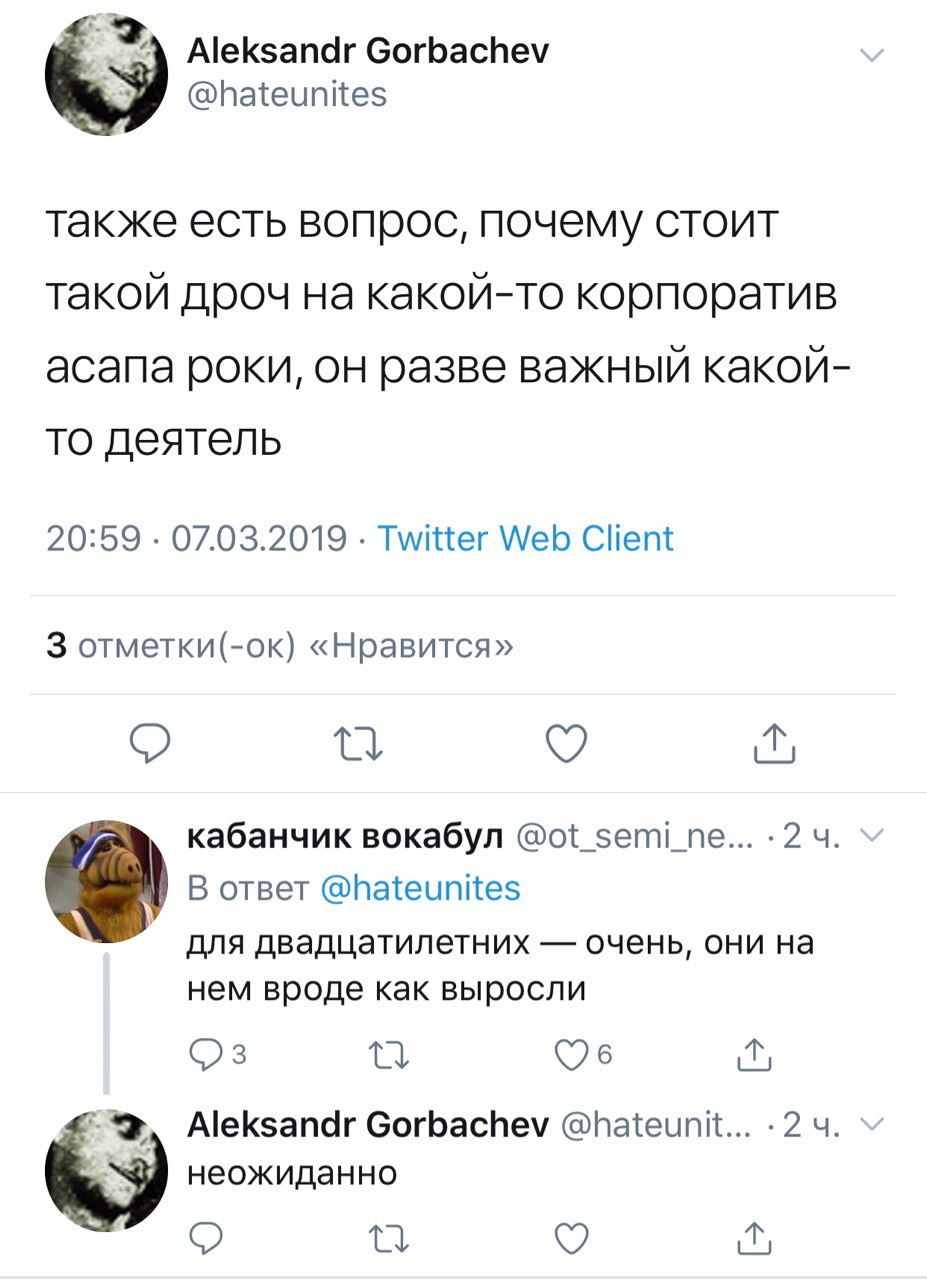The width and height of the screenshot is (927, 1280).
Task: Expand options for кабанчик вокабул's reply
Action: coord(868,837)
